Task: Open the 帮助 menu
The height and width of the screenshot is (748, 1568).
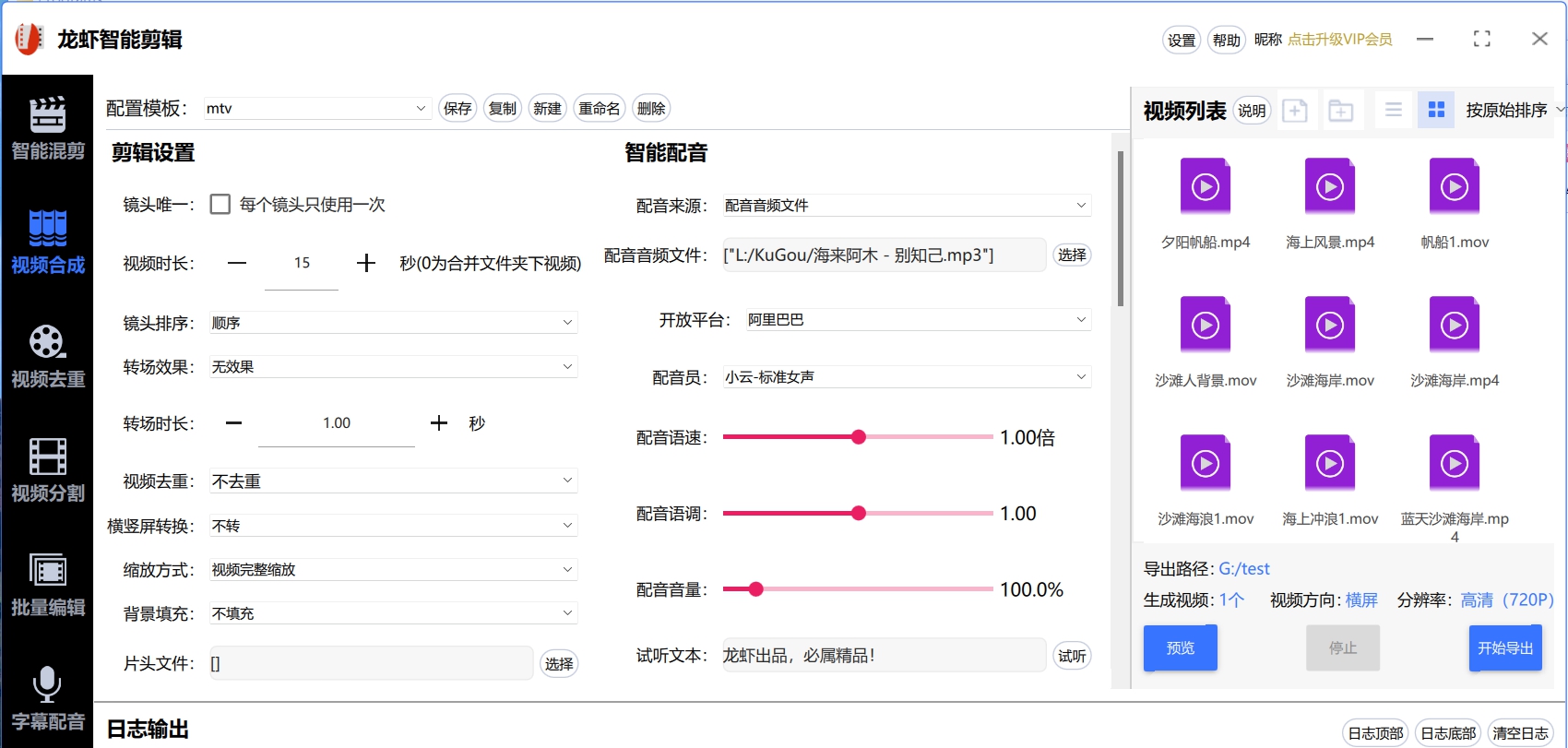Action: (1226, 40)
